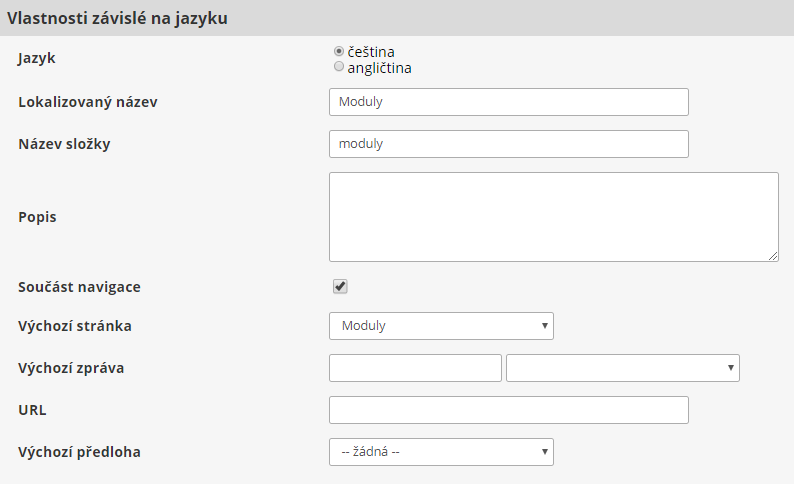Screen dimensions: 794x484
Task: Select the čeština language radio button
Action: pyautogui.click(x=339, y=51)
